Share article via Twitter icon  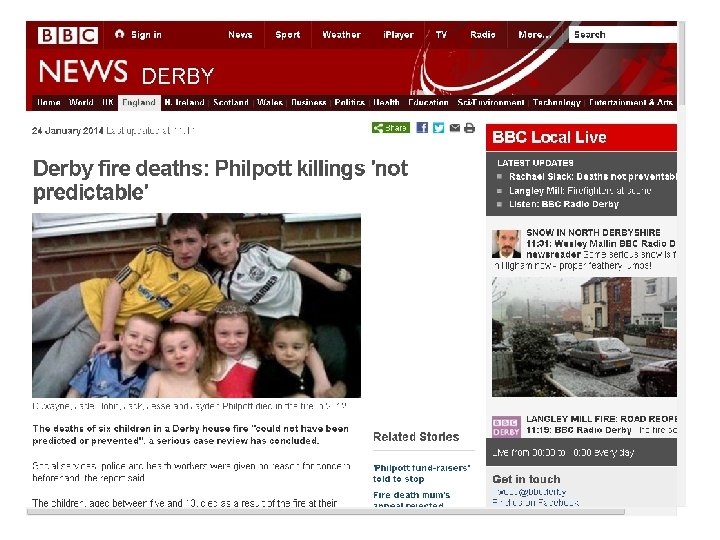tap(439, 128)
